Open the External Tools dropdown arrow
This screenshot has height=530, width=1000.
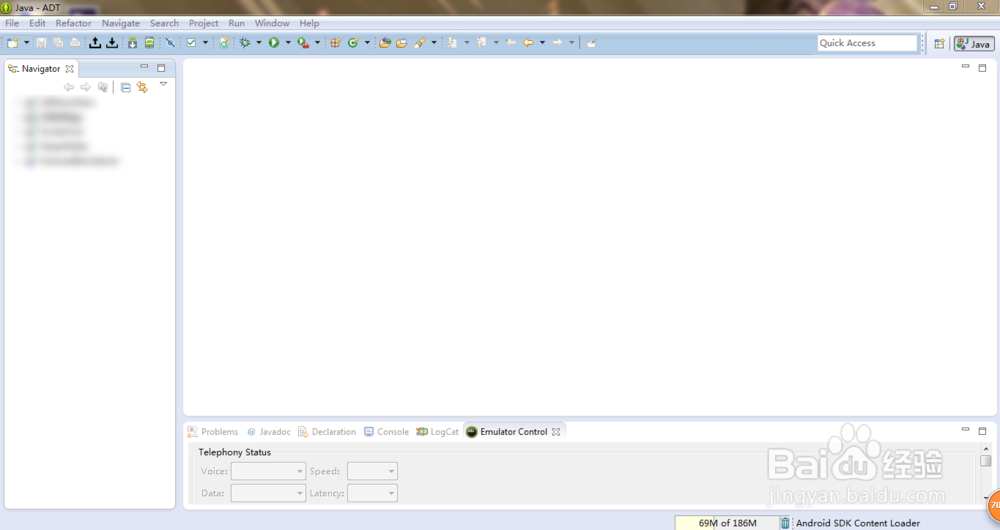point(317,43)
